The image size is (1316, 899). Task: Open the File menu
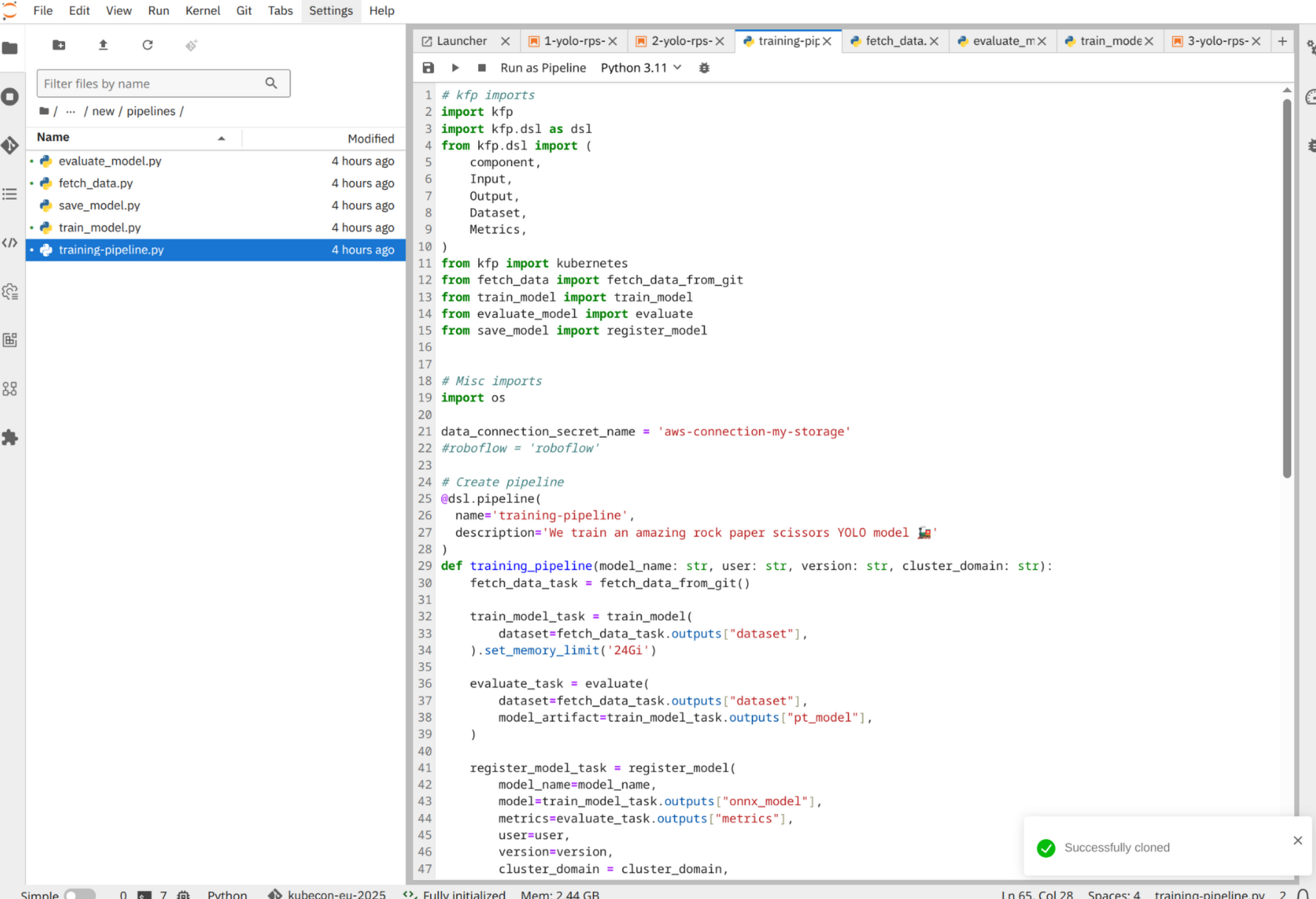tap(43, 10)
